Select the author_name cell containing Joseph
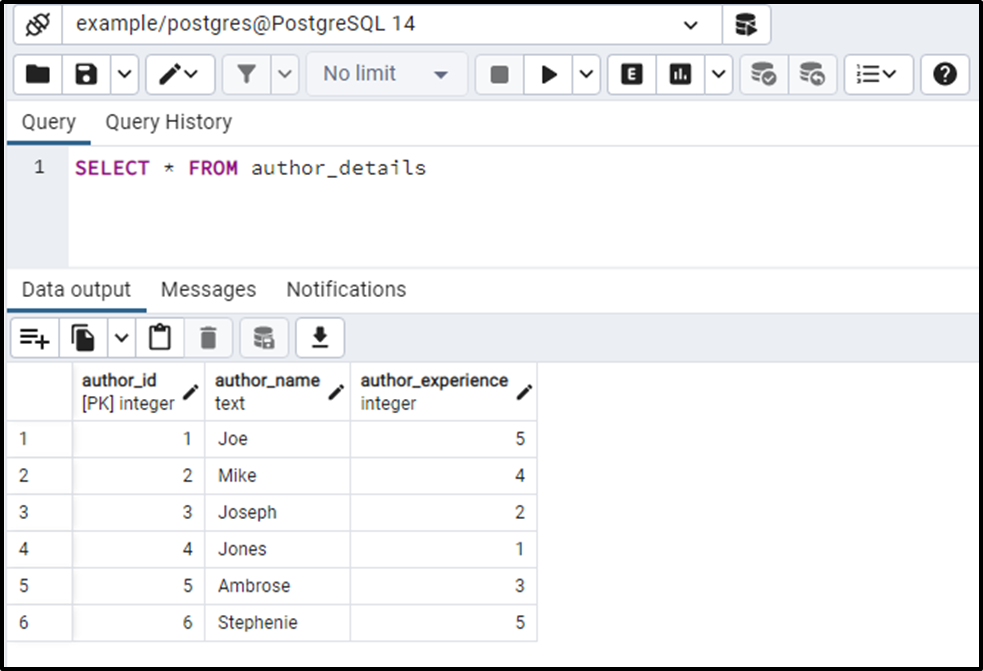The image size is (983, 671). [277, 512]
